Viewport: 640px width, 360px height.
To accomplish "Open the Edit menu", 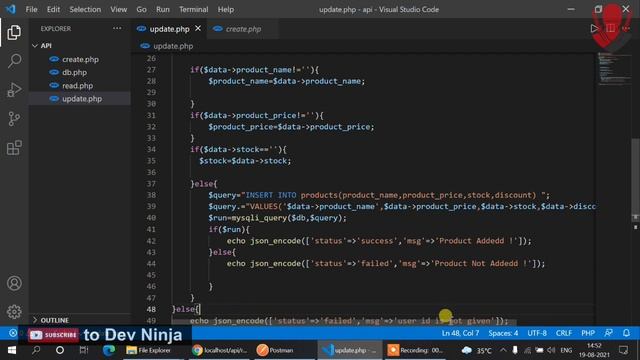I will tap(53, 9).
